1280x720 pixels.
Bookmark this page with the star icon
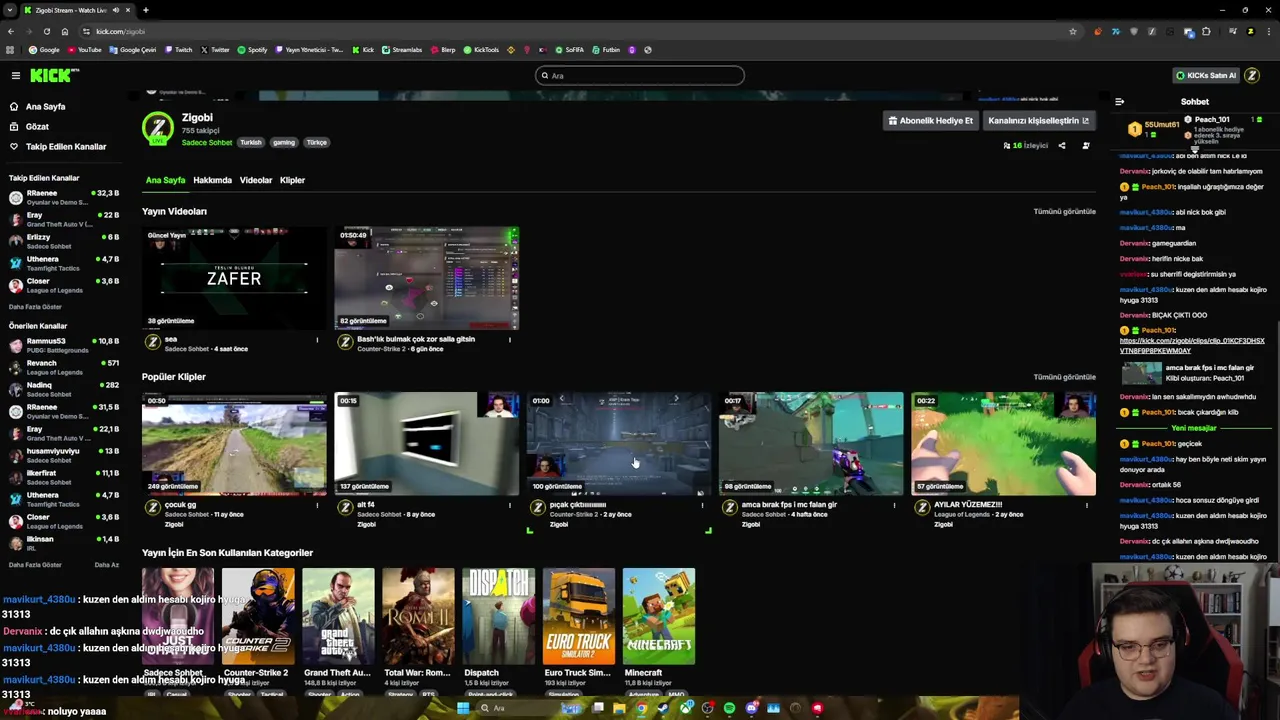1073,31
